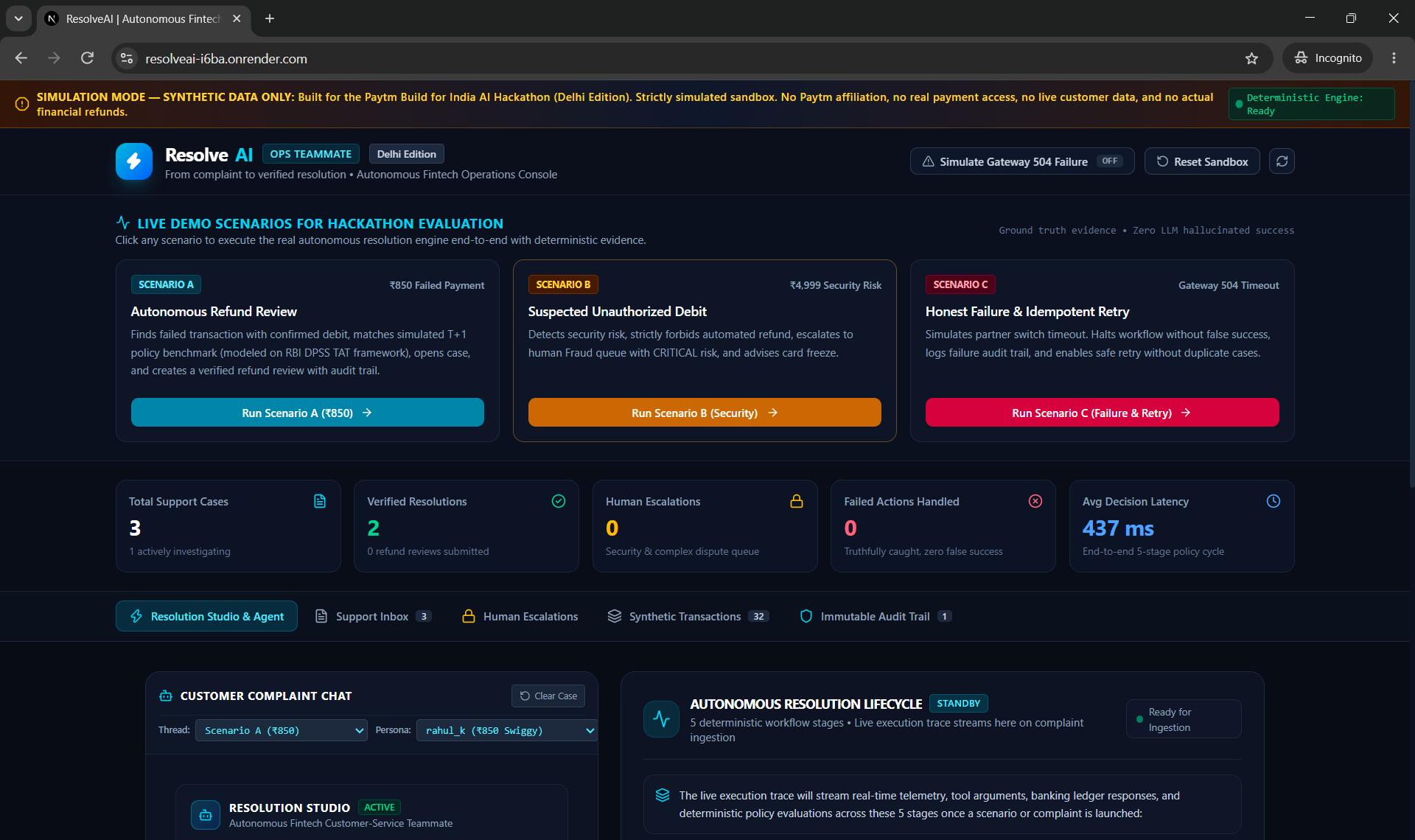Click 'Autonomous Refund Review' heading
Viewport: 1415px width, 840px height.
click(x=214, y=312)
